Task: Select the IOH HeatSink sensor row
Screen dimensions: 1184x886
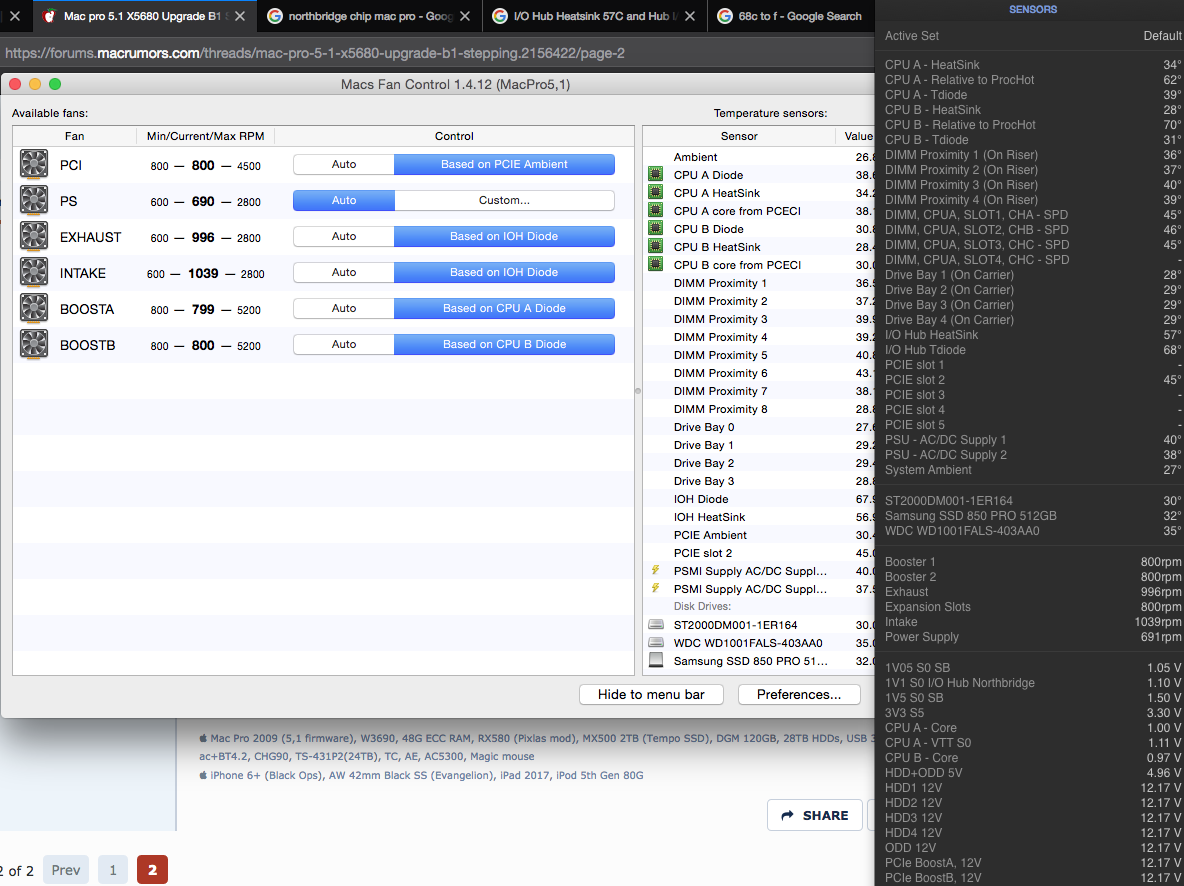Action: 758,517
